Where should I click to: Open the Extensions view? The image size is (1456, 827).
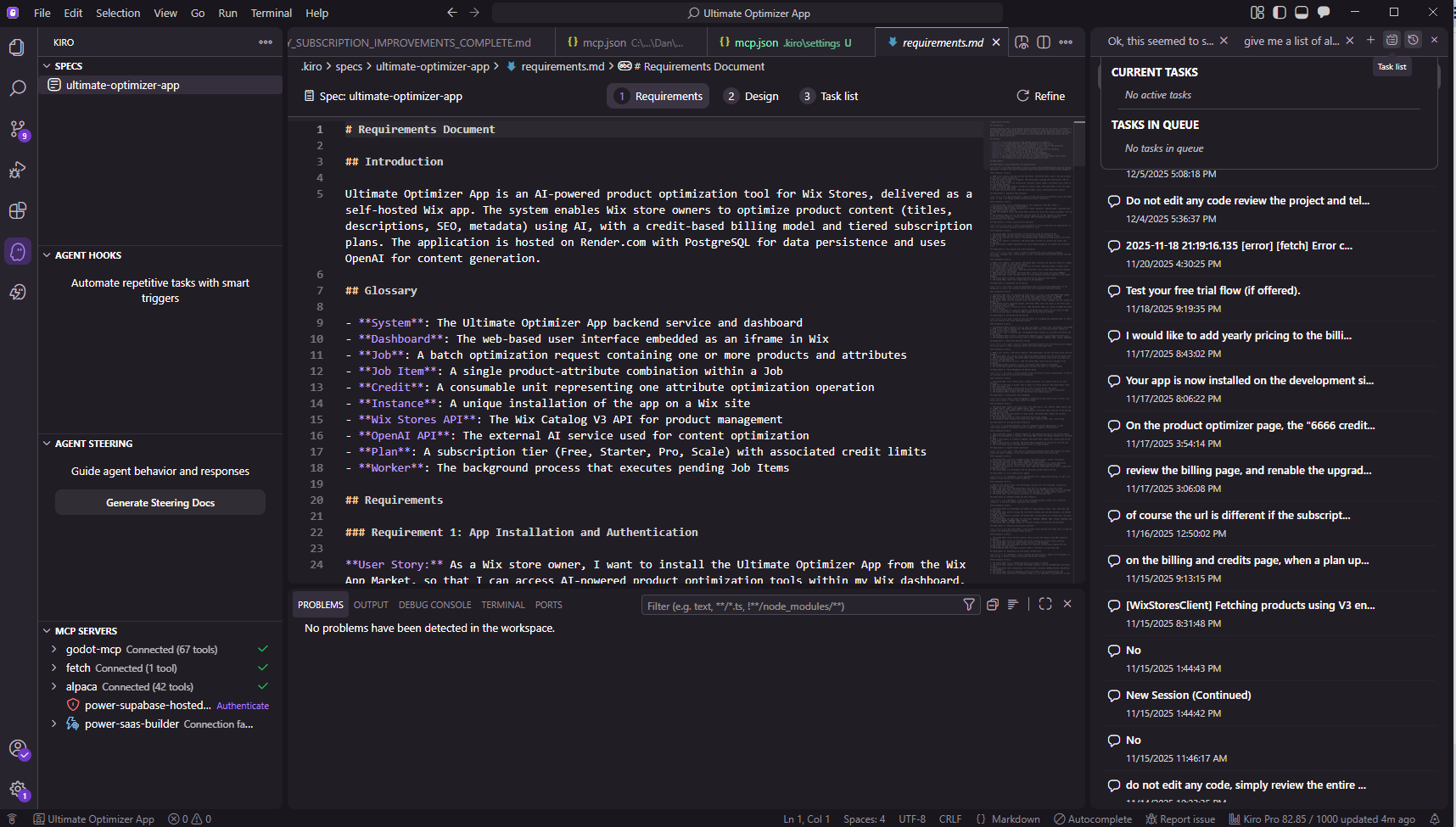point(18,210)
